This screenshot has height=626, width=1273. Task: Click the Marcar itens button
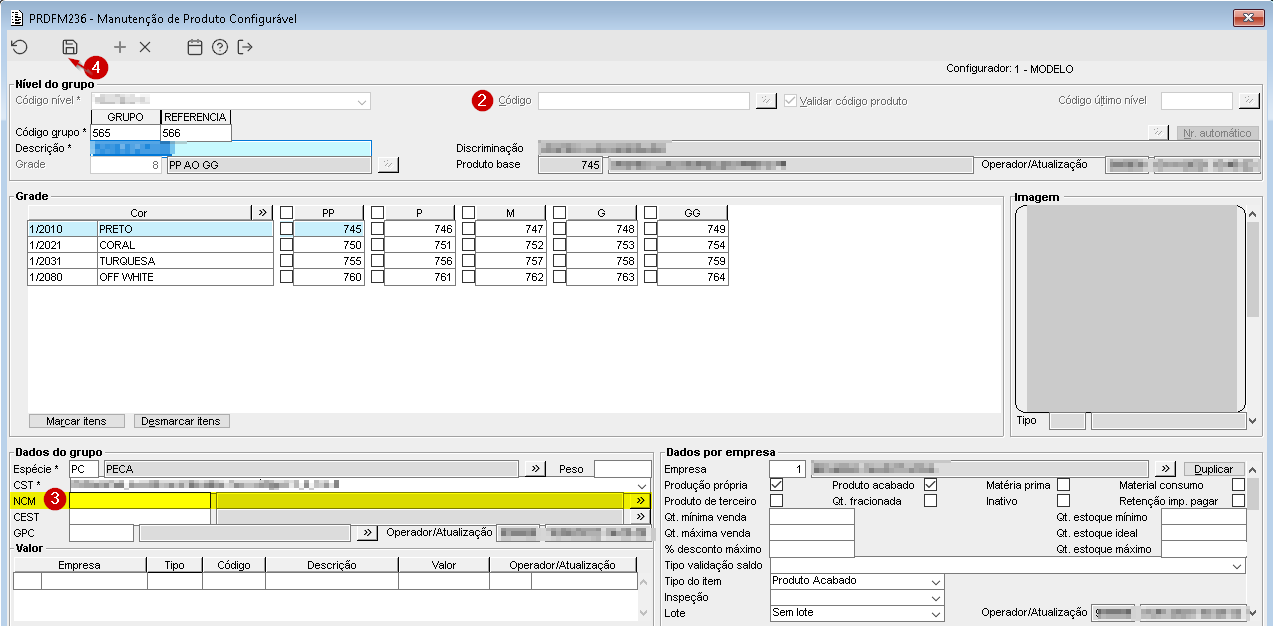click(x=77, y=421)
